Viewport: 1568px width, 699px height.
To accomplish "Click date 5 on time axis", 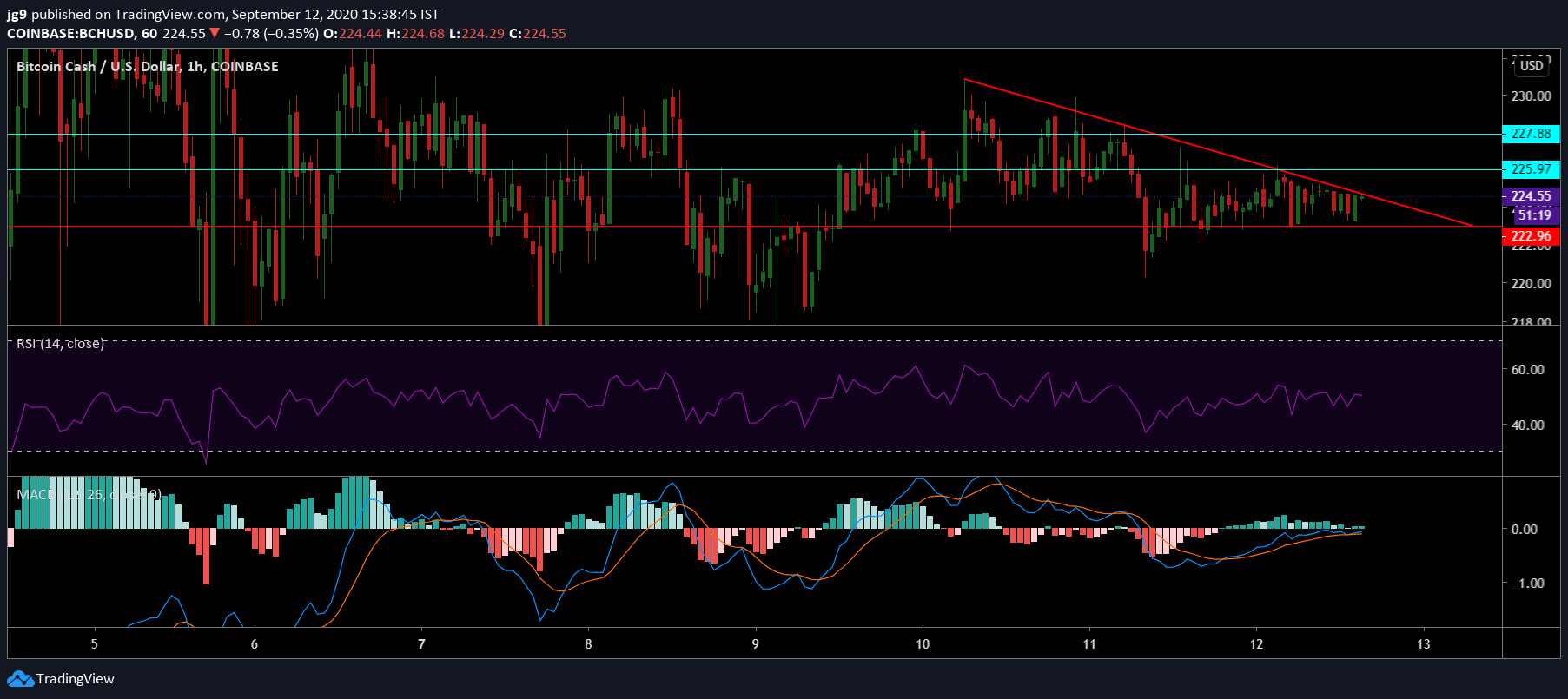I will (x=95, y=644).
